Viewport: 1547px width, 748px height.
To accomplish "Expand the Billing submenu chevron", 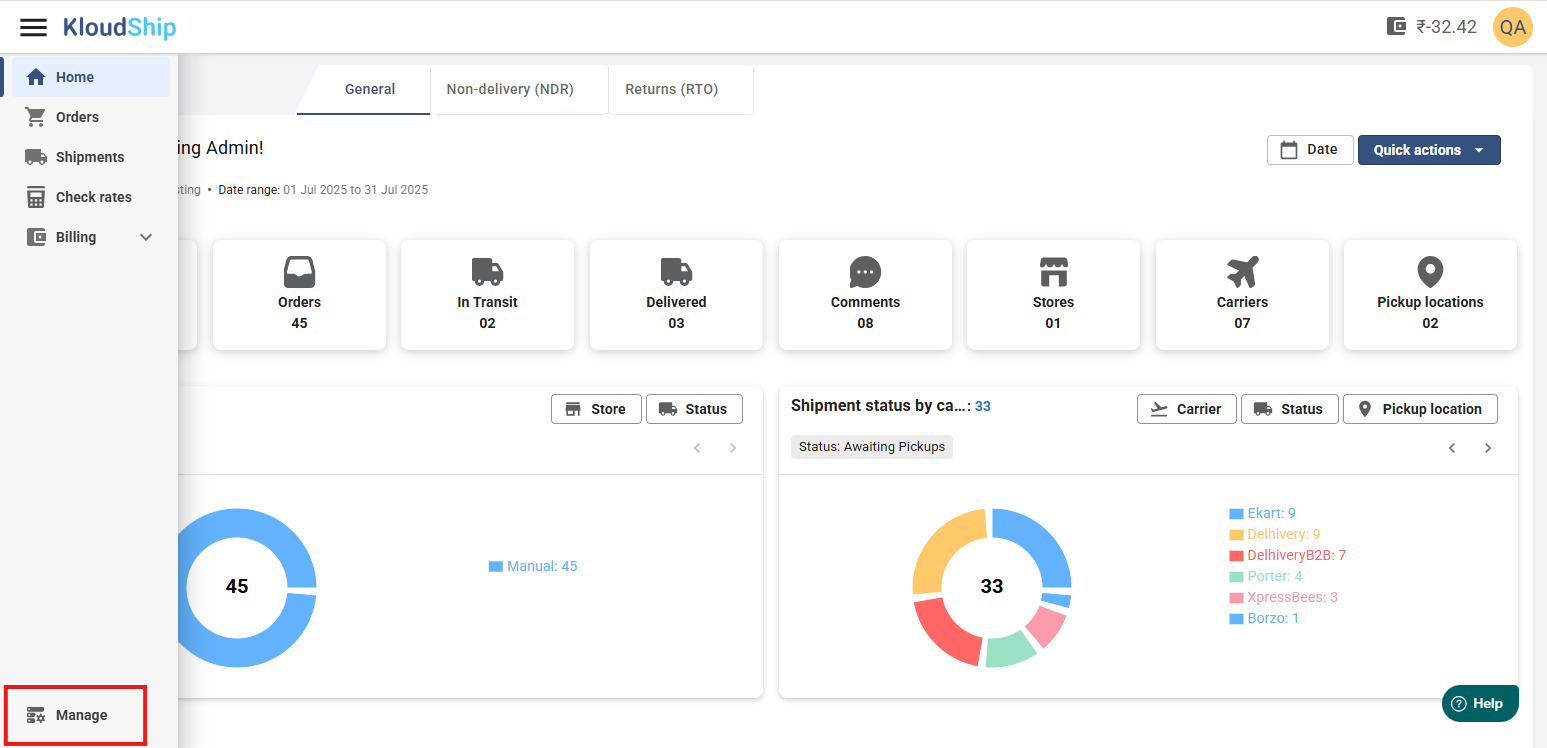I will 146,237.
